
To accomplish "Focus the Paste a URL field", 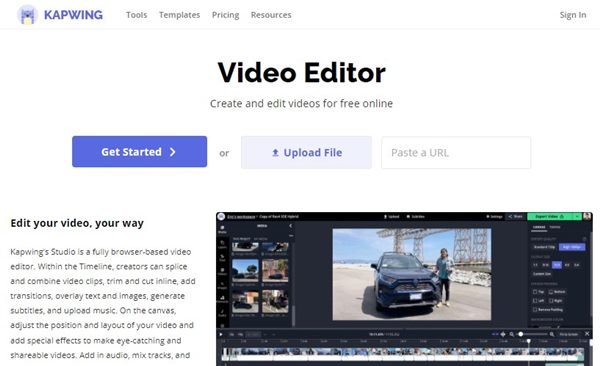I will [x=456, y=152].
